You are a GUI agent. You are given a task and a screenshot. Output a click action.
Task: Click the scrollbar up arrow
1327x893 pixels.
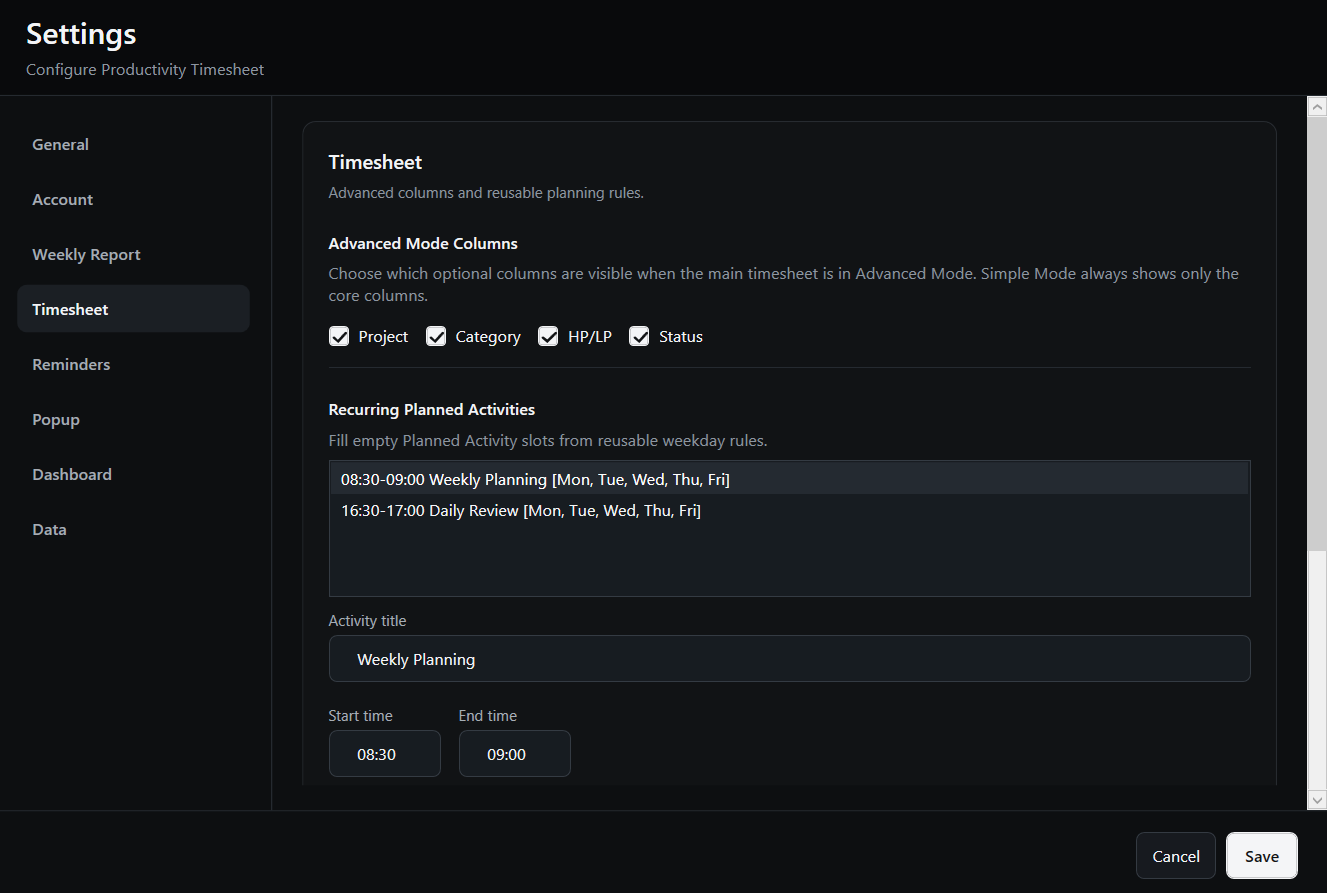pos(1317,107)
